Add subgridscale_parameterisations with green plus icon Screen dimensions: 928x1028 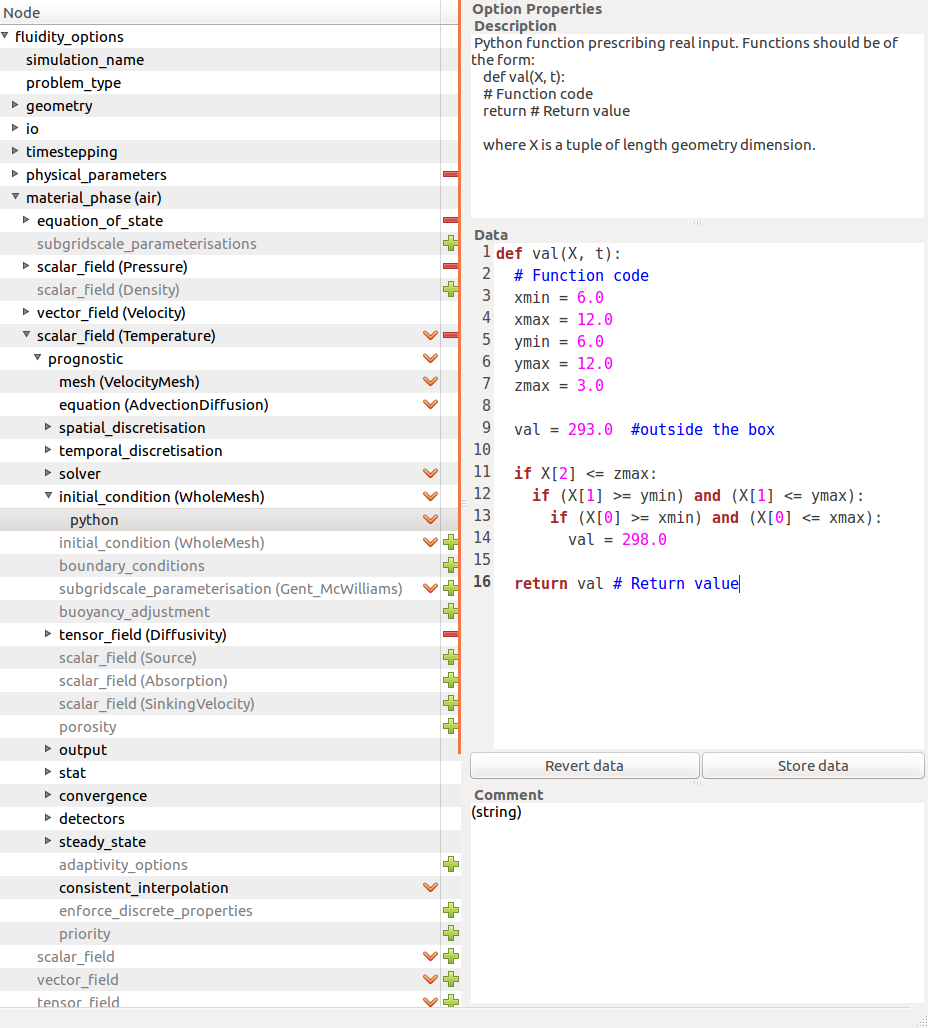click(451, 243)
